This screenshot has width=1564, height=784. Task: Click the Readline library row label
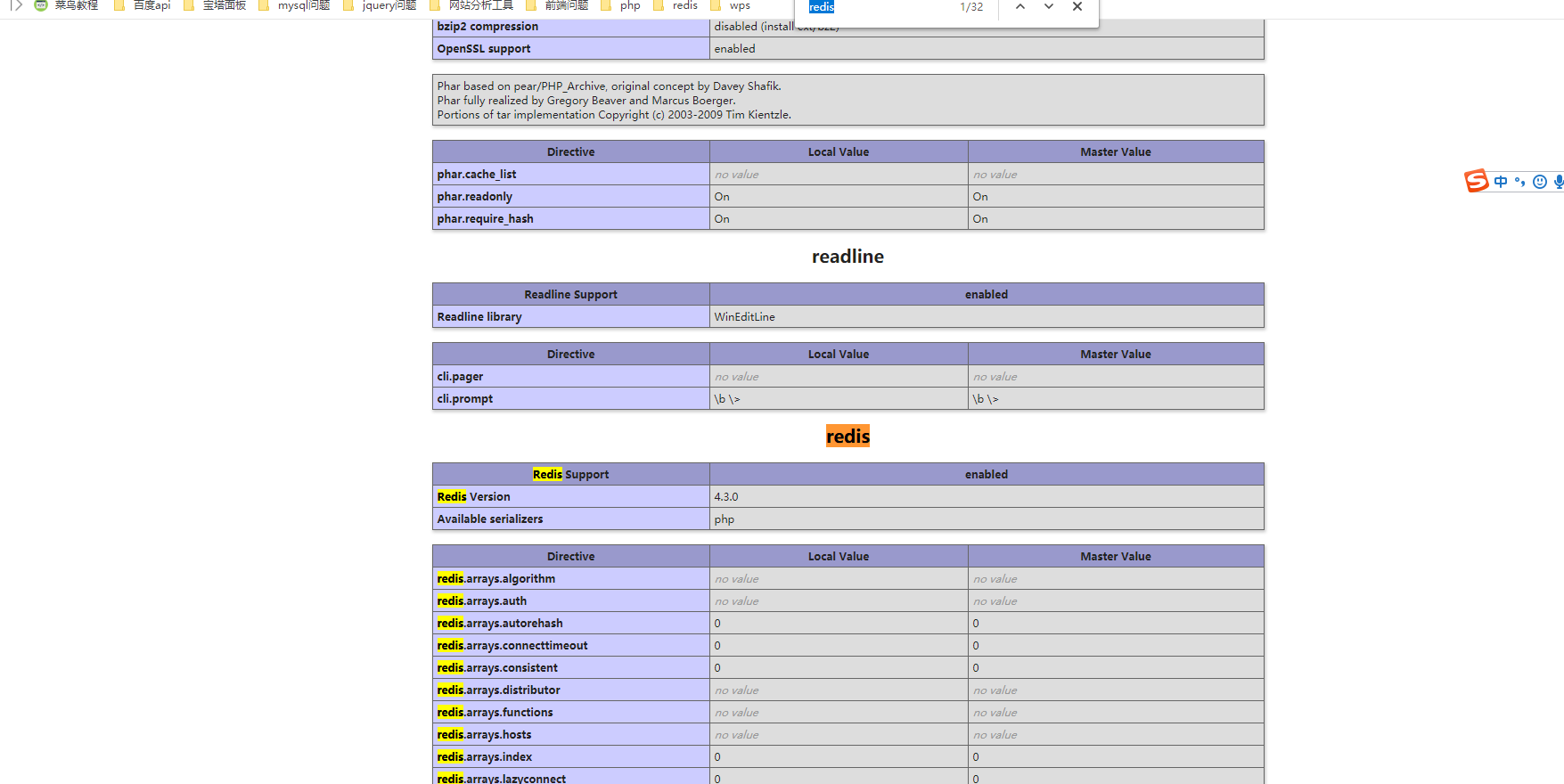[479, 317]
